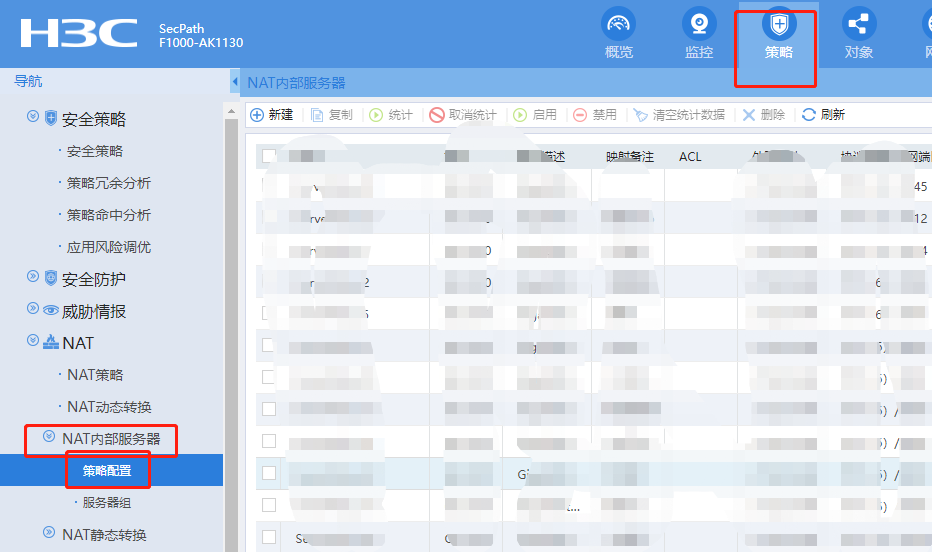Open the 监控 monitoring section icon
Image resolution: width=932 pixels, height=552 pixels.
698,24
